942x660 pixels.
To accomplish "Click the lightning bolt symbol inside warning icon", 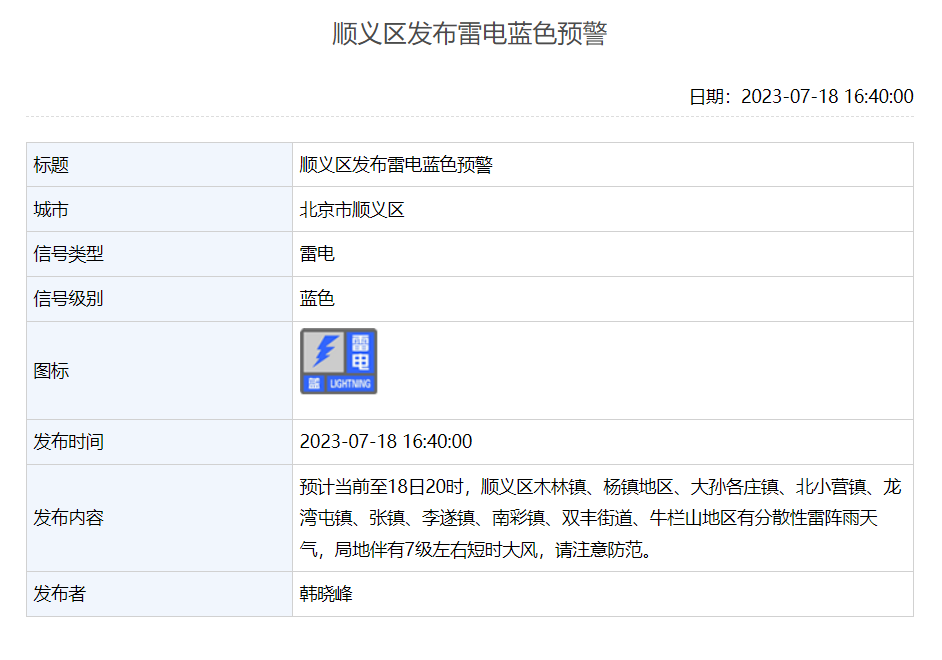I will pyautogui.click(x=324, y=351).
